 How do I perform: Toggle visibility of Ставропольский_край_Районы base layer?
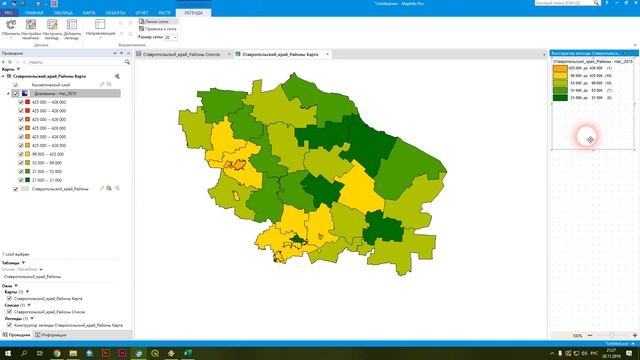click(16, 189)
